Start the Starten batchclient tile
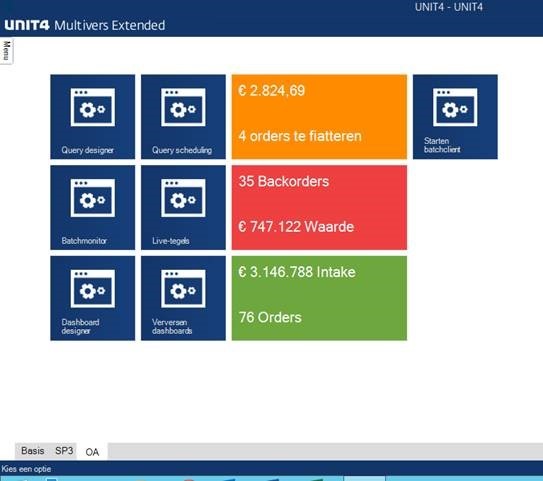 (455, 117)
